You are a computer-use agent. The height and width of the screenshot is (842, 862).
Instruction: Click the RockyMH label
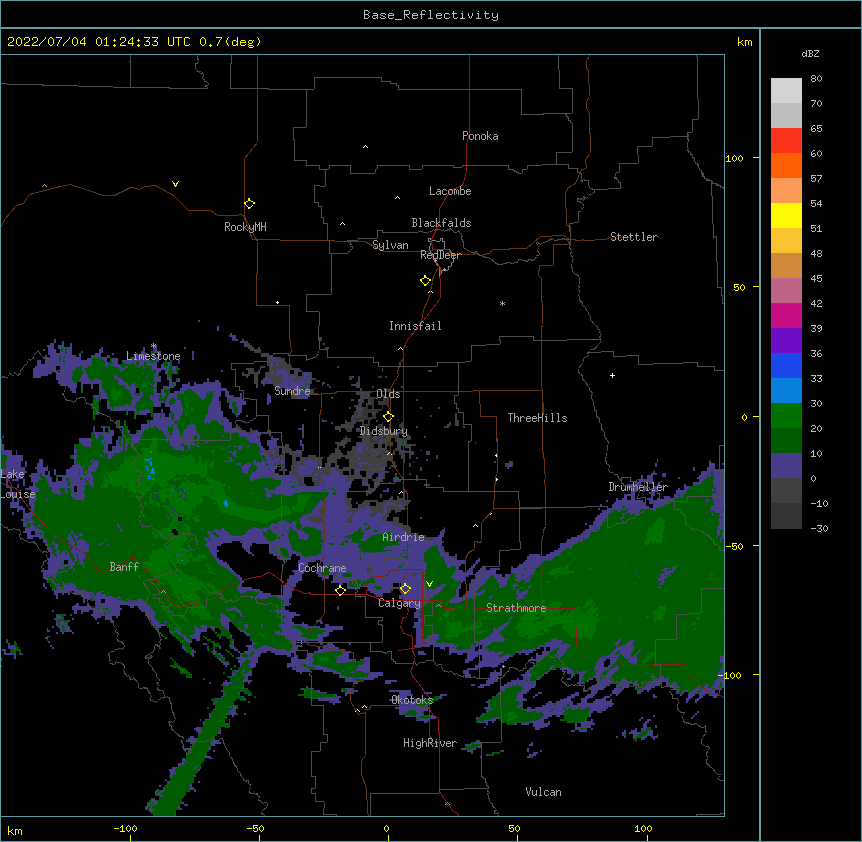(x=245, y=227)
